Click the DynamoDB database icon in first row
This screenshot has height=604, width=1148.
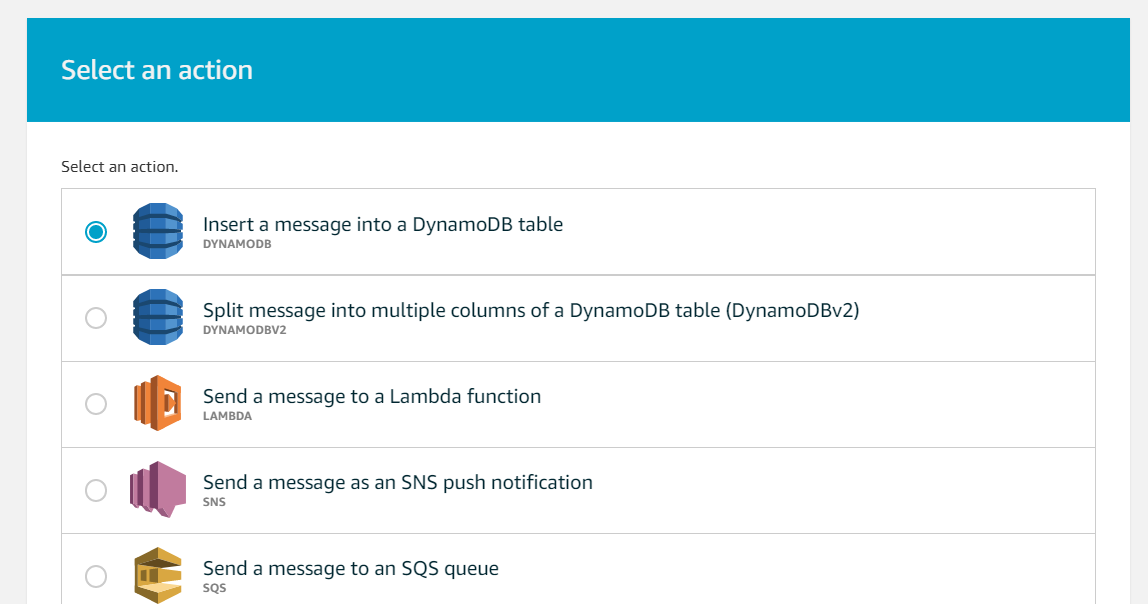coord(158,231)
